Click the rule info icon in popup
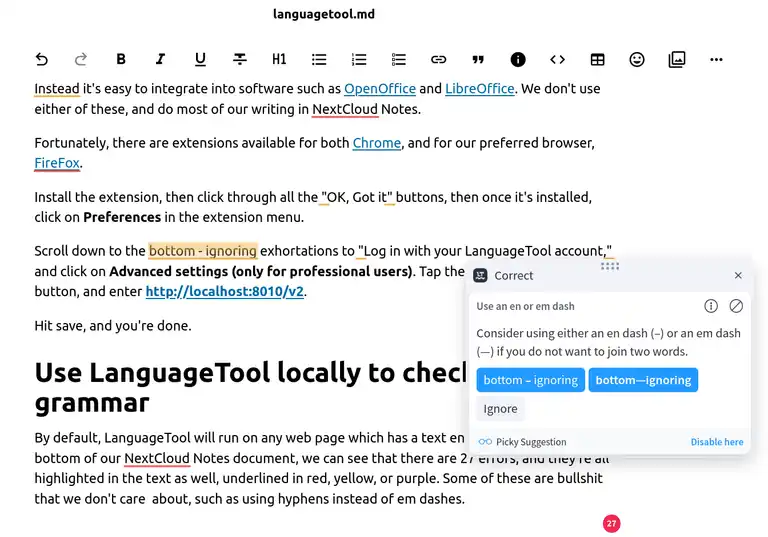Image resolution: width=768 pixels, height=537 pixels. [x=711, y=306]
